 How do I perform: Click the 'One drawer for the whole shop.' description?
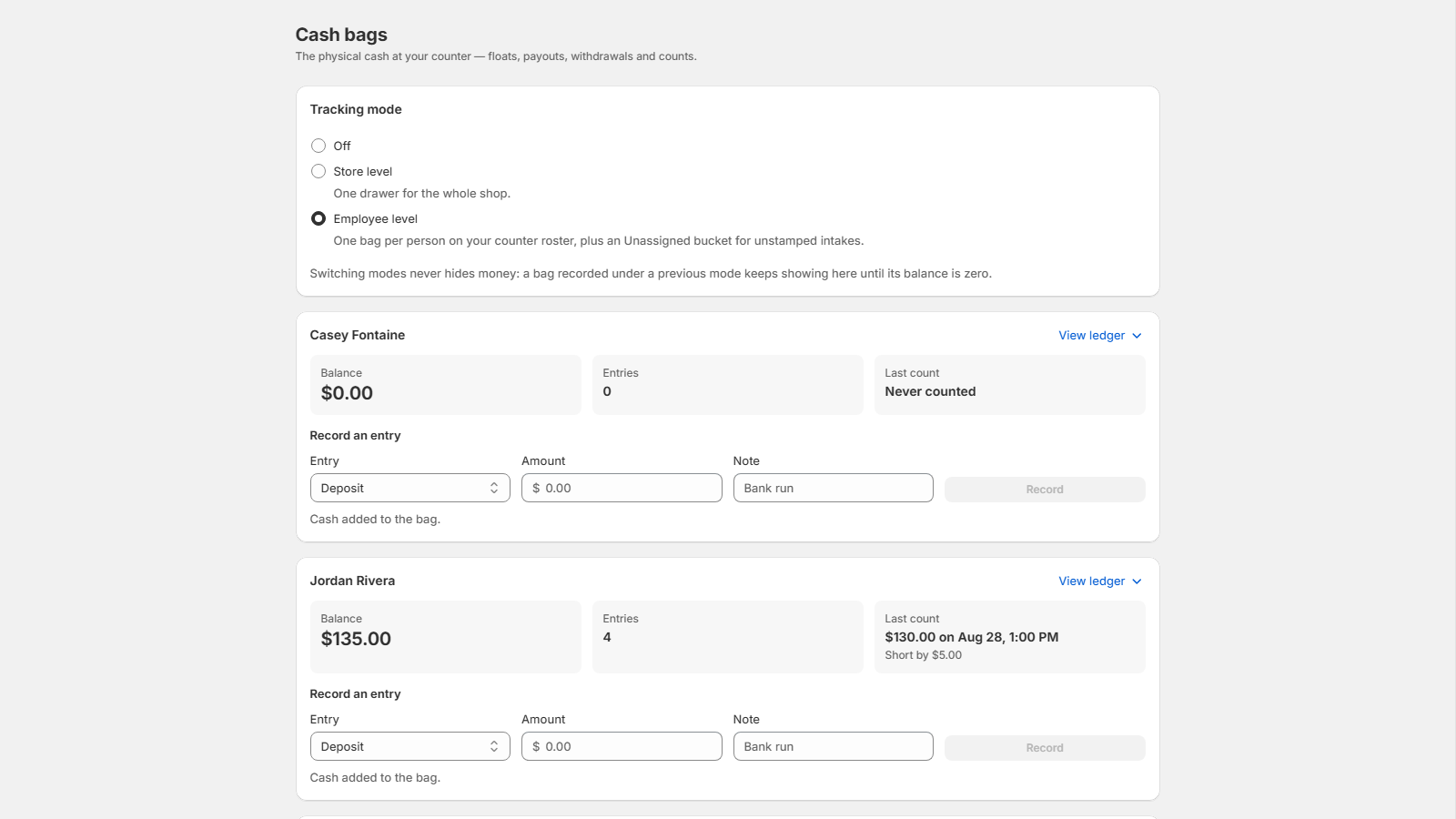(x=422, y=193)
